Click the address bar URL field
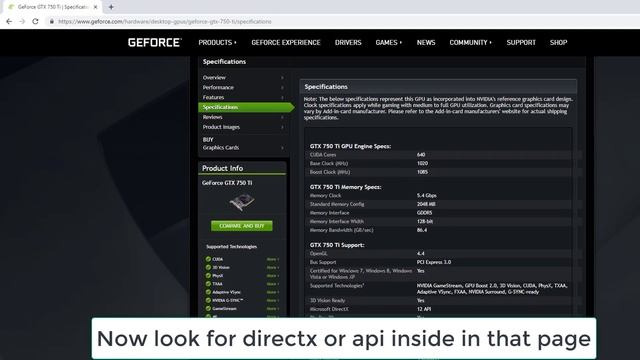The image size is (640, 360). click(x=164, y=22)
